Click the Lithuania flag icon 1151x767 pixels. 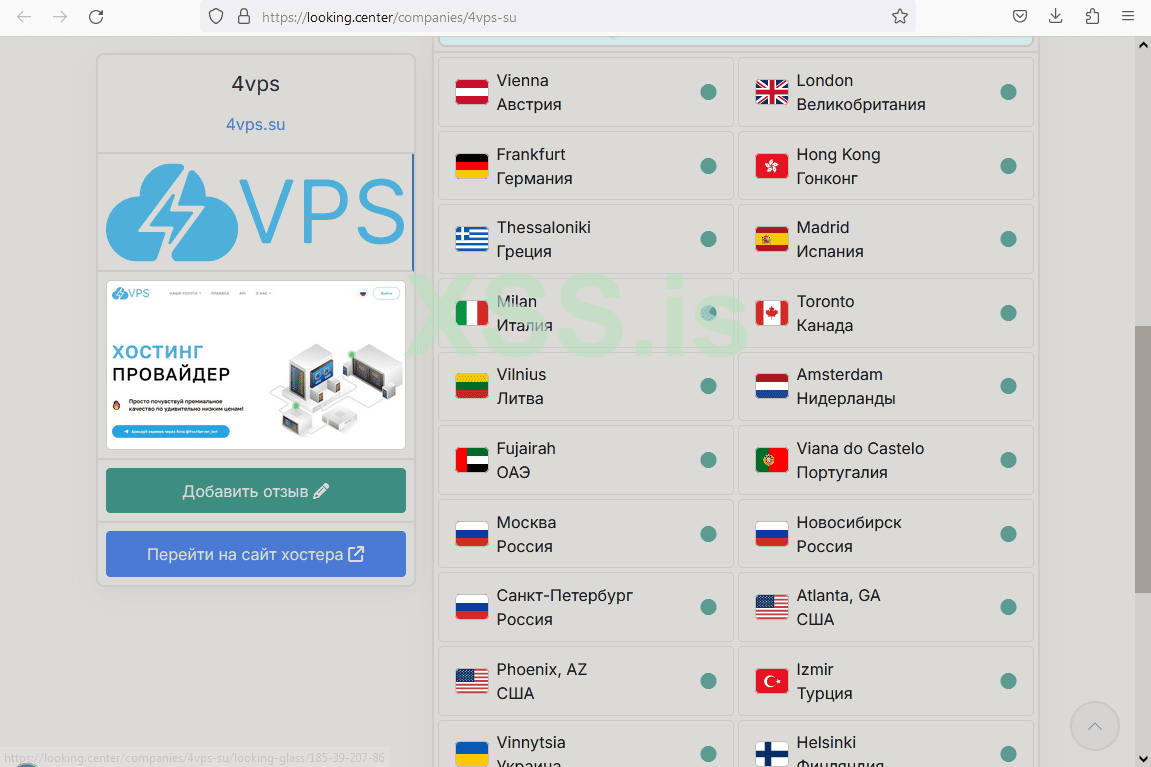[471, 386]
